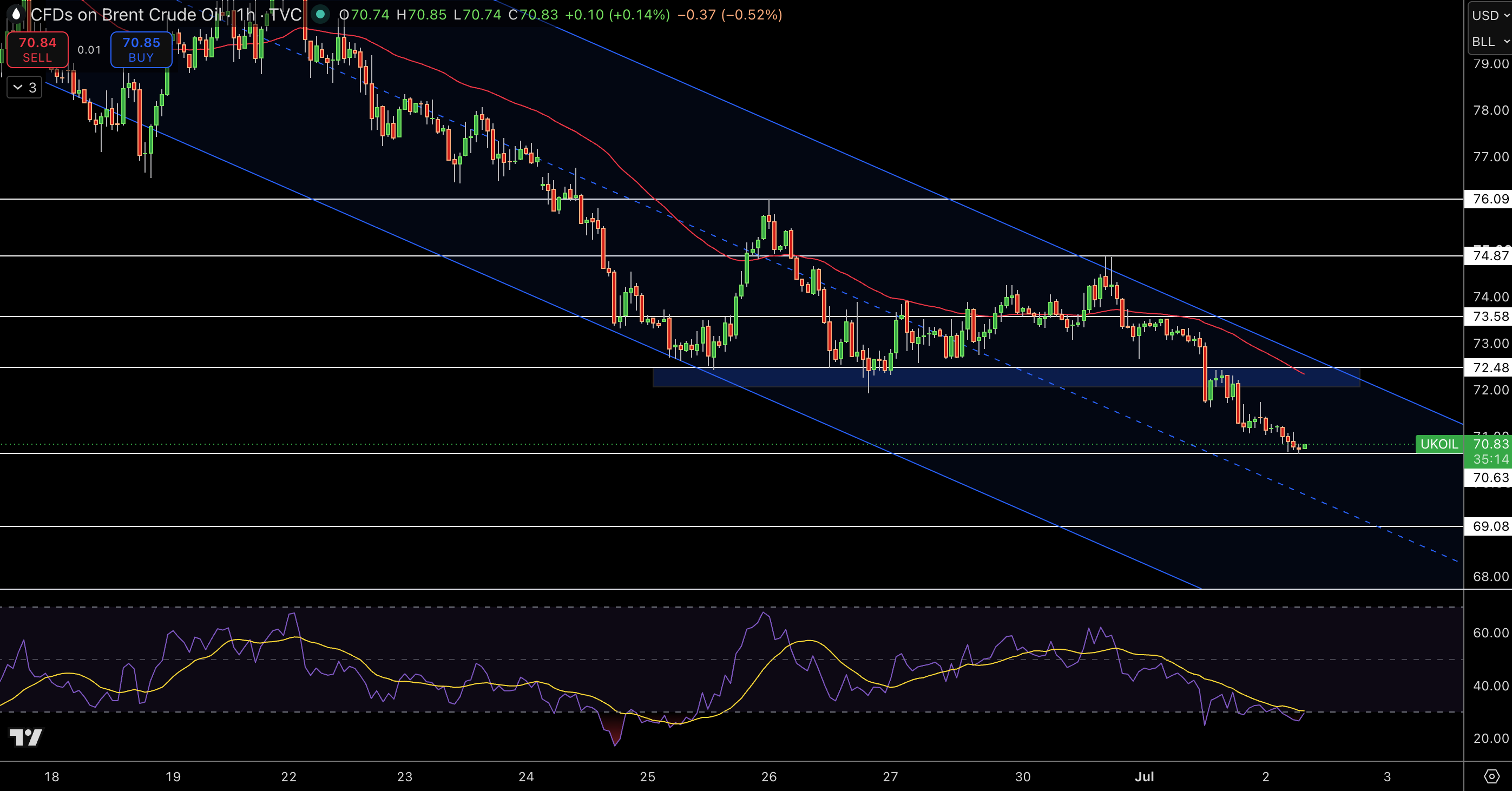Open chart settings gear icon
The height and width of the screenshot is (791, 1512).
pos(1491,777)
